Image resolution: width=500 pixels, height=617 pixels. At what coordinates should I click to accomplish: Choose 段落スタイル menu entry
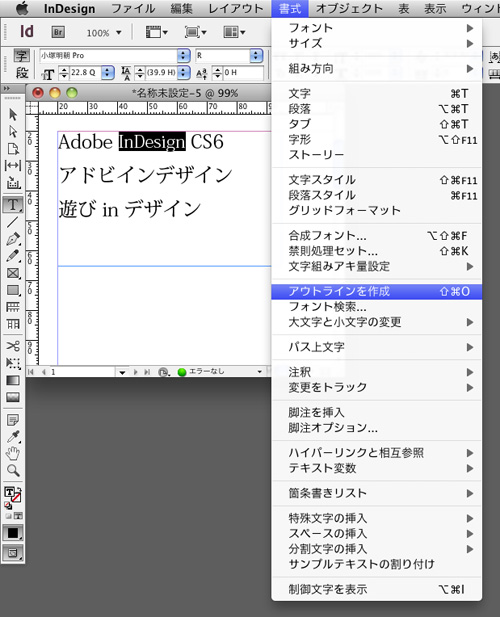click(x=377, y=196)
